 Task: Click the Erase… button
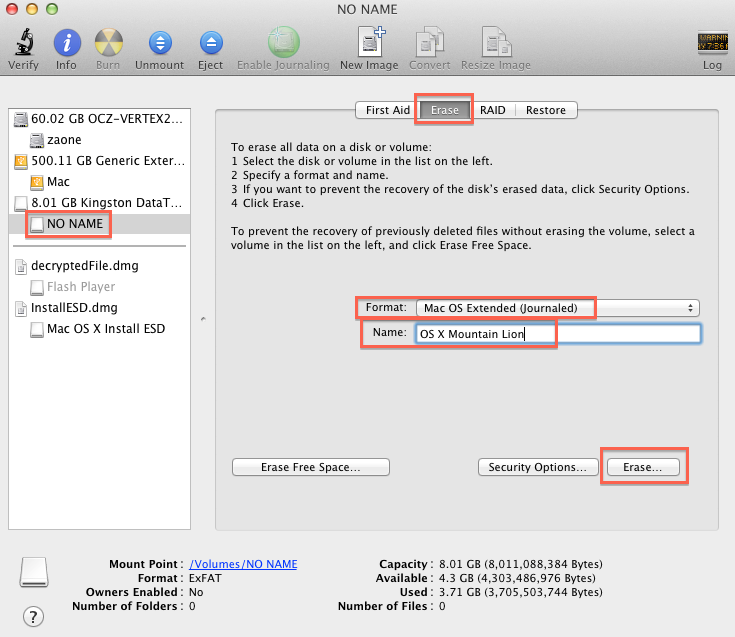pyautogui.click(x=643, y=467)
